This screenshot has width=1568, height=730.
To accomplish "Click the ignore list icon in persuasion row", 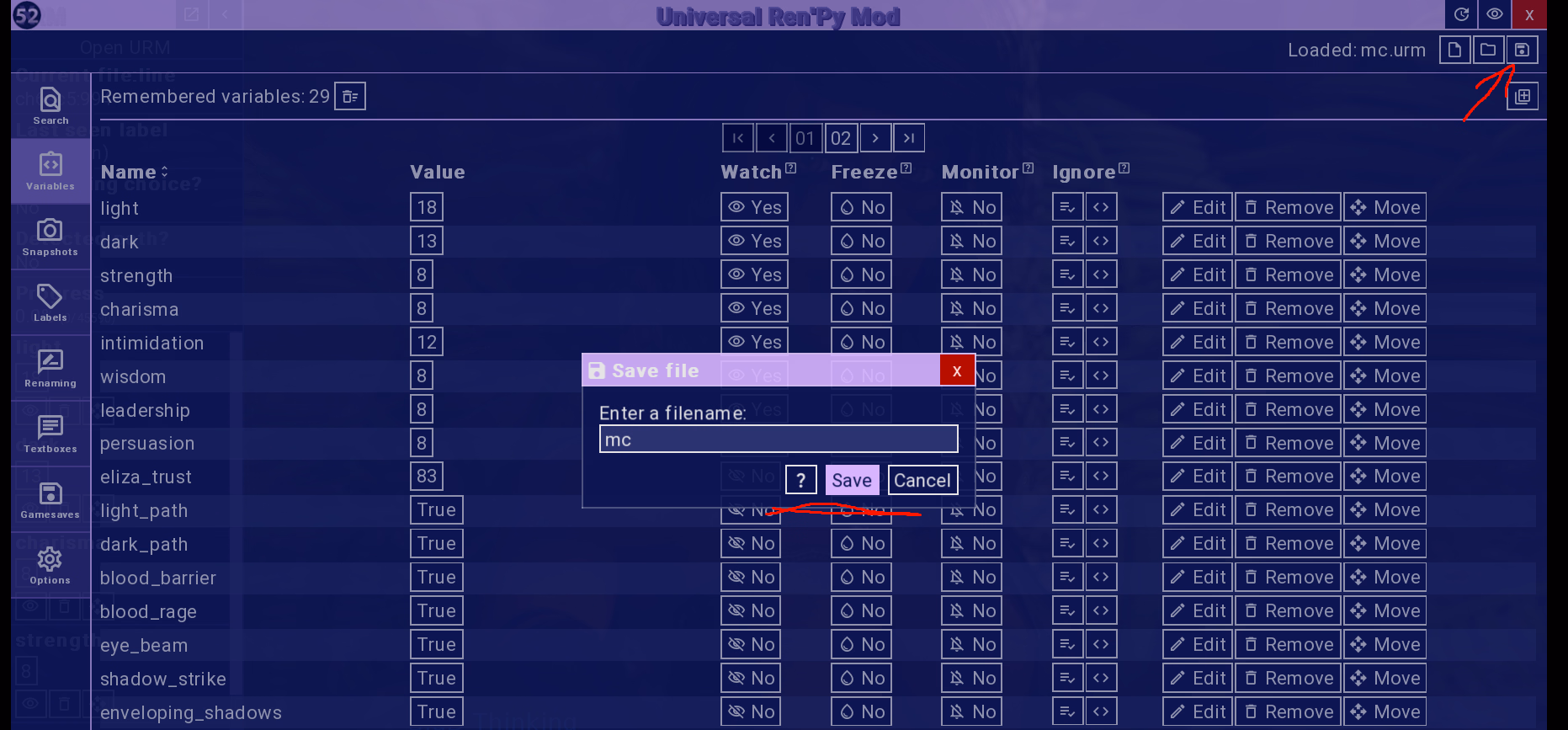I will 1067,442.
